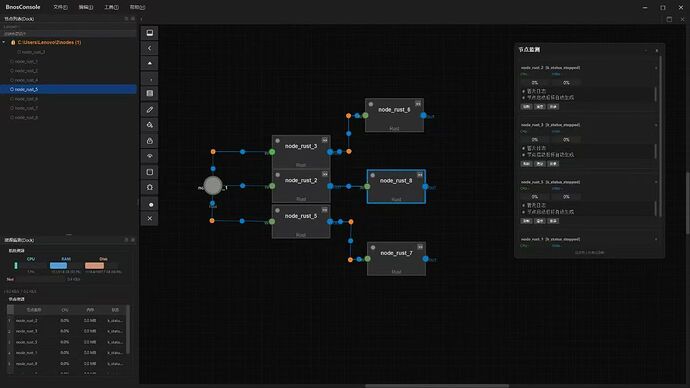The height and width of the screenshot is (388, 690).
Task: Click the node monitor panel vertical scrollbar
Action: point(661,136)
